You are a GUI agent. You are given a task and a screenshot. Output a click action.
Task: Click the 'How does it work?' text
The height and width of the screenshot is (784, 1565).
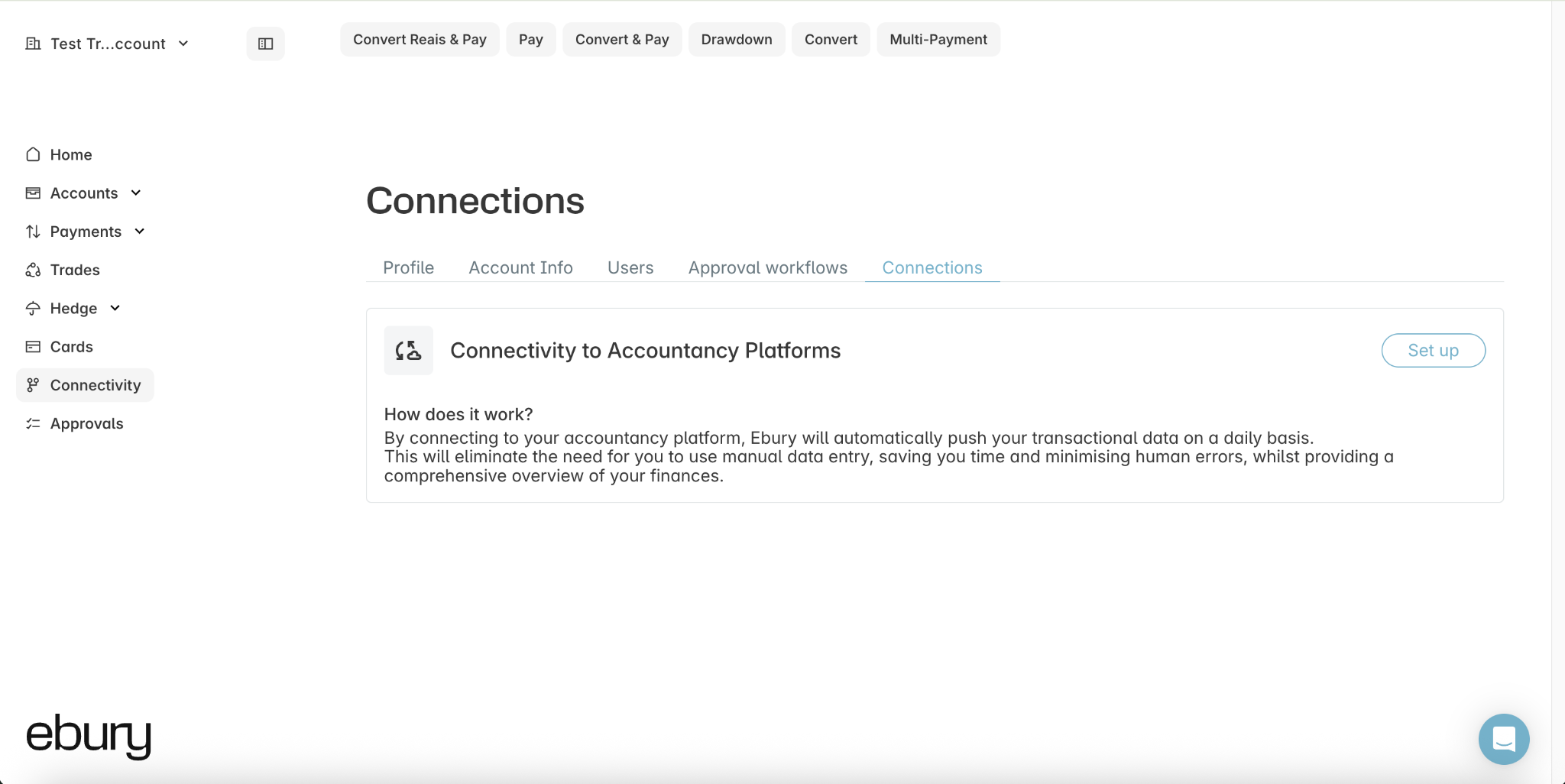point(458,414)
